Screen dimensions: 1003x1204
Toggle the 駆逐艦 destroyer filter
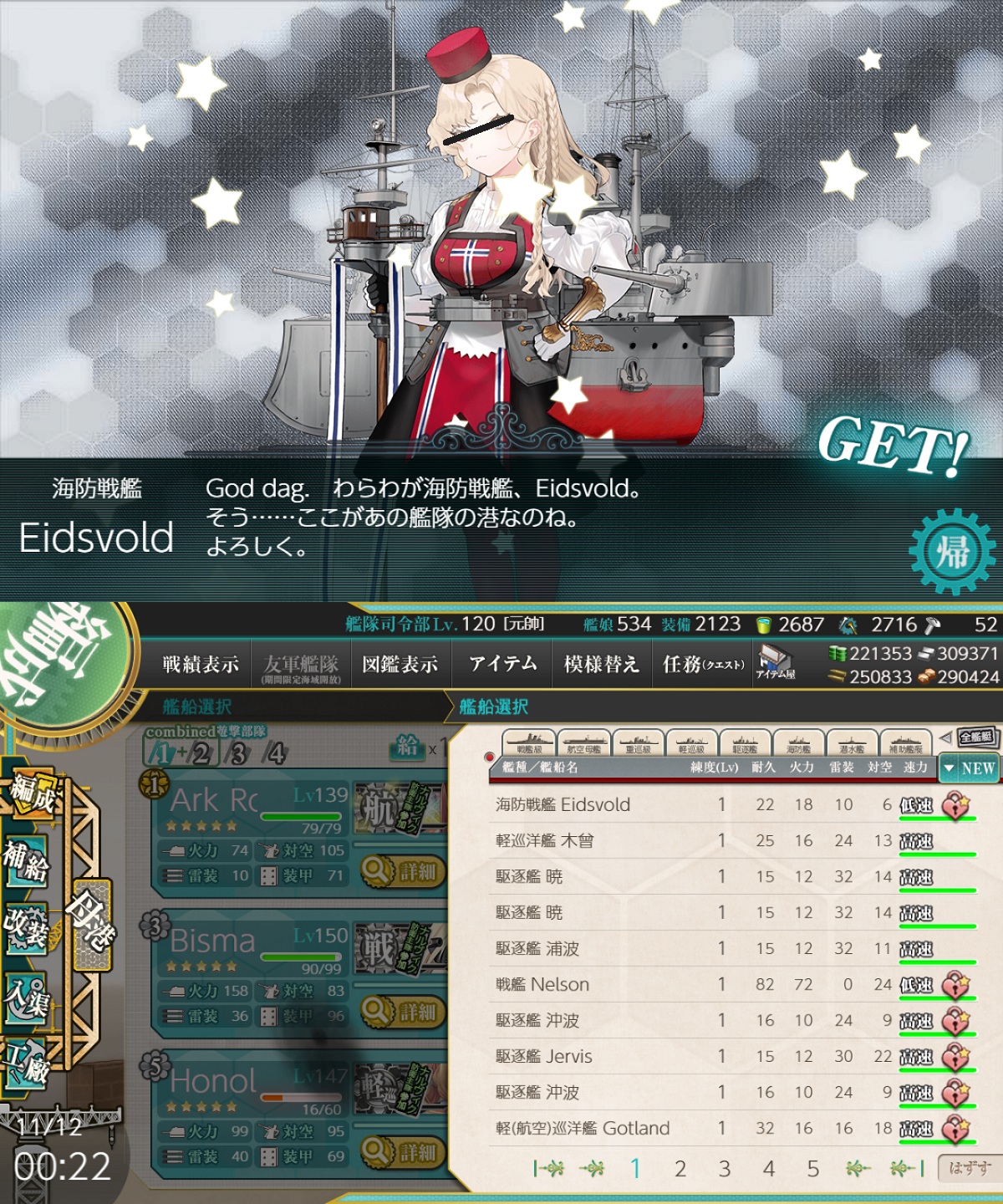point(745,742)
